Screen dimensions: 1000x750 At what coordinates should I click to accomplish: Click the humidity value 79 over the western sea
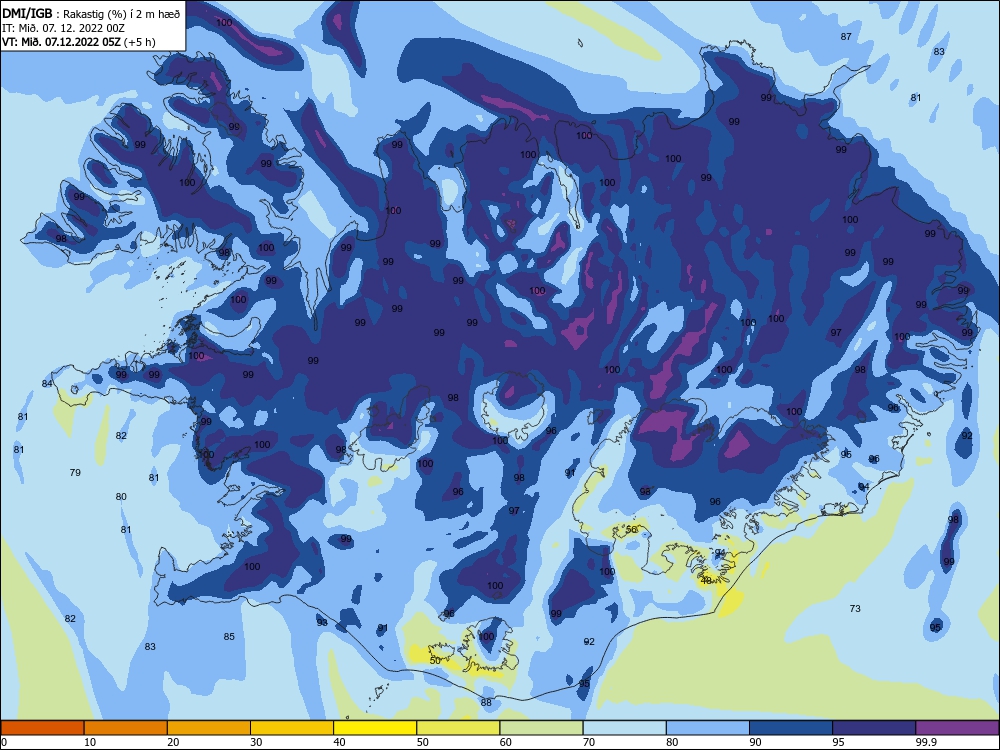[75, 473]
